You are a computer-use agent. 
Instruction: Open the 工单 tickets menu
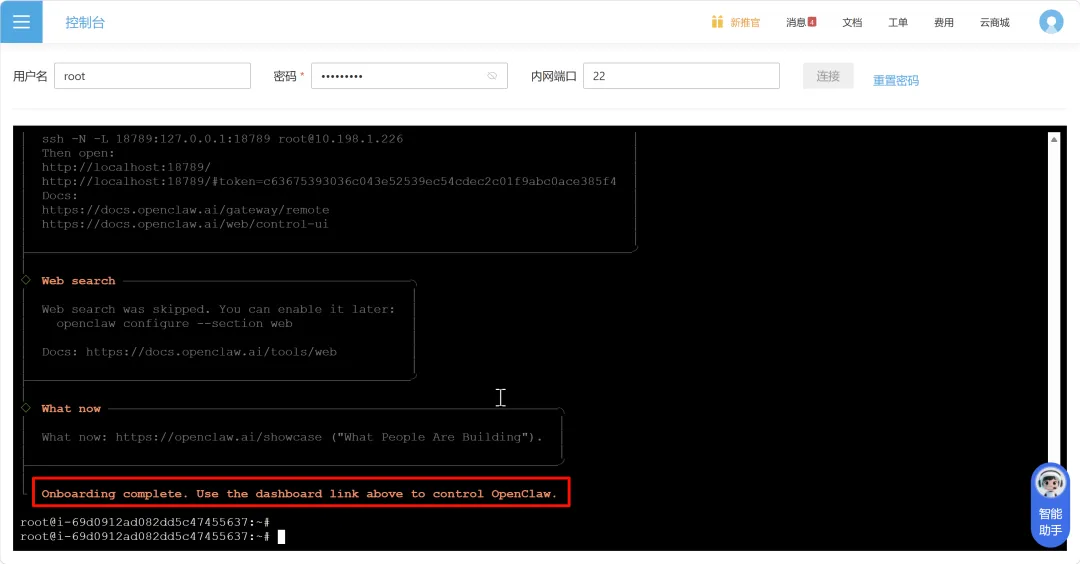point(897,23)
